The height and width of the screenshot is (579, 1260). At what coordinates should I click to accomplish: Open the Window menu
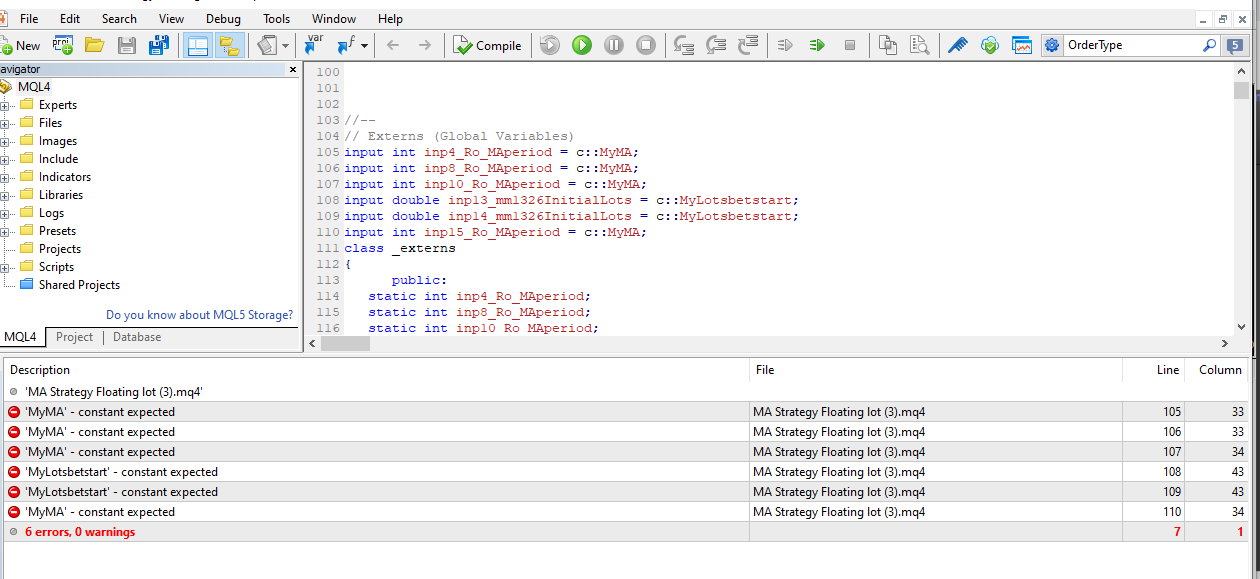(334, 19)
